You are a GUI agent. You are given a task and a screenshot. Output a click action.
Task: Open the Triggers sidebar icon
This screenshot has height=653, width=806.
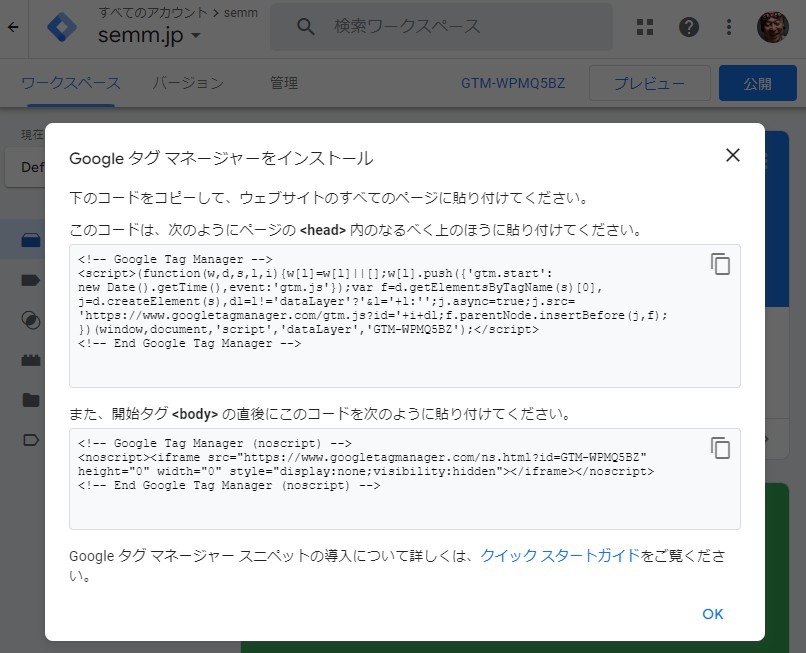(30, 320)
